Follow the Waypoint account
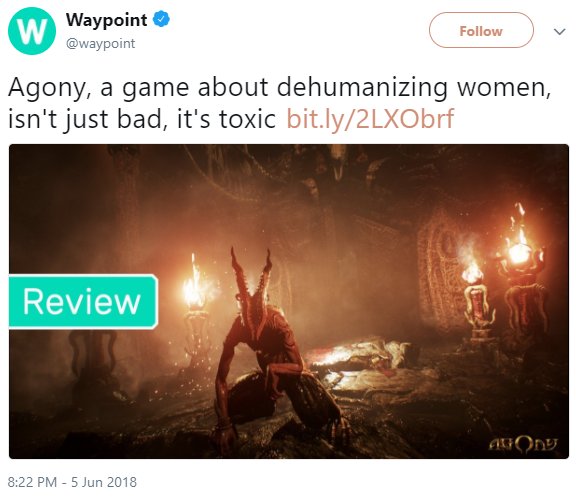The height and width of the screenshot is (504, 576). pos(481,30)
